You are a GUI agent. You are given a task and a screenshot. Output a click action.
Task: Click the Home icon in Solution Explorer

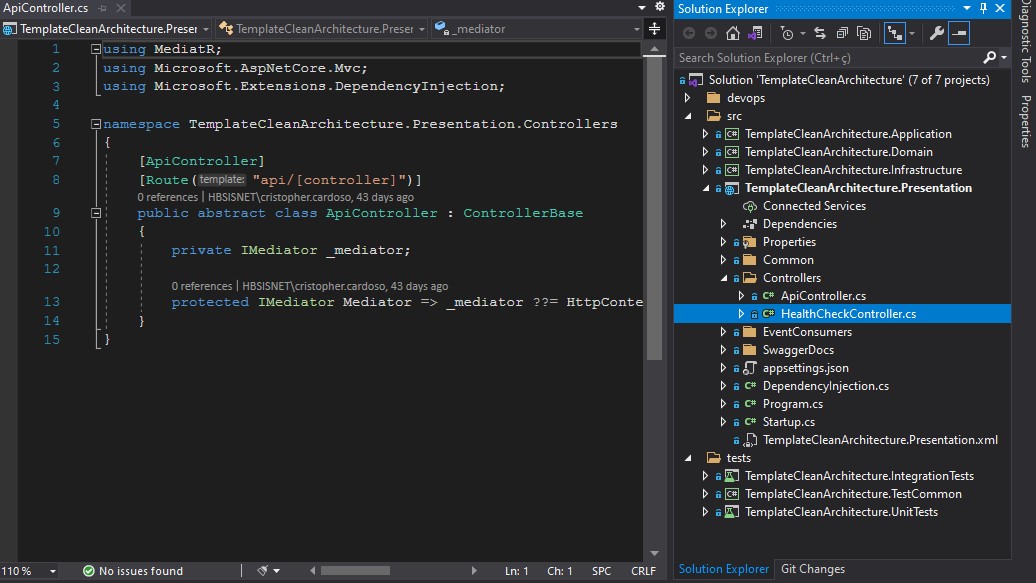tap(733, 32)
